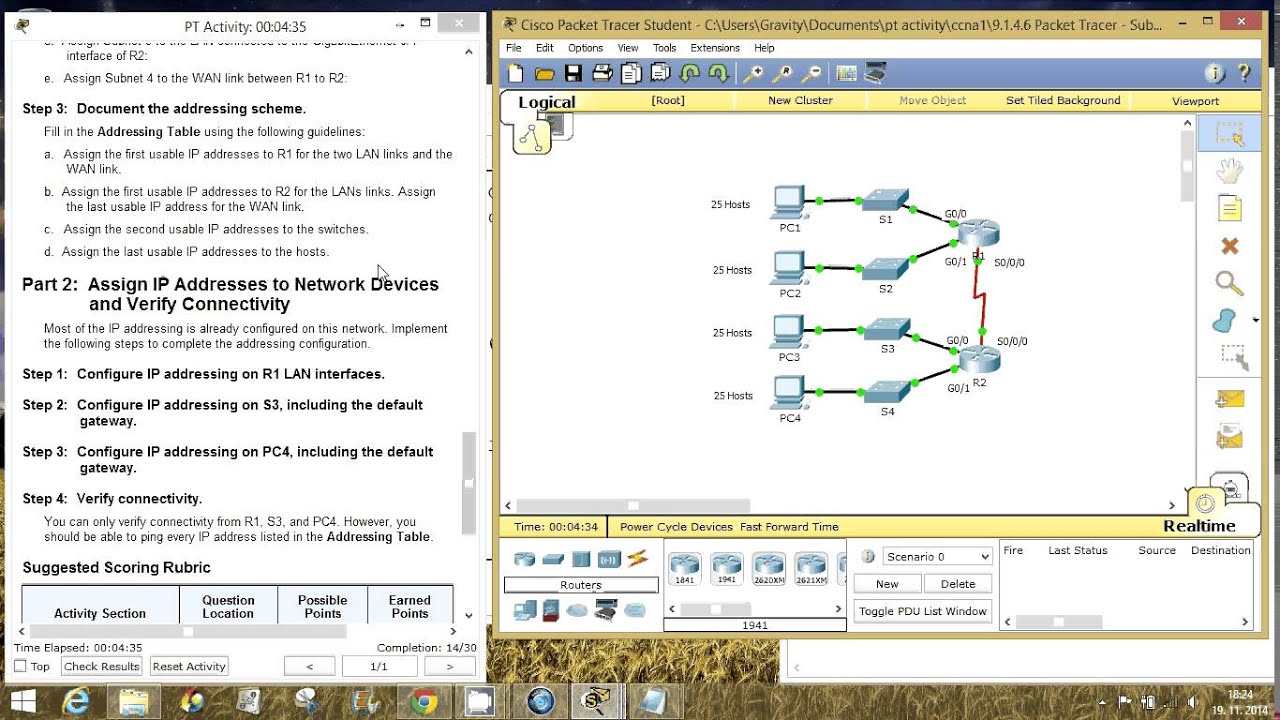Screen dimensions: 1280x720
Task: Click switch S3 in the topology
Action: point(887,330)
